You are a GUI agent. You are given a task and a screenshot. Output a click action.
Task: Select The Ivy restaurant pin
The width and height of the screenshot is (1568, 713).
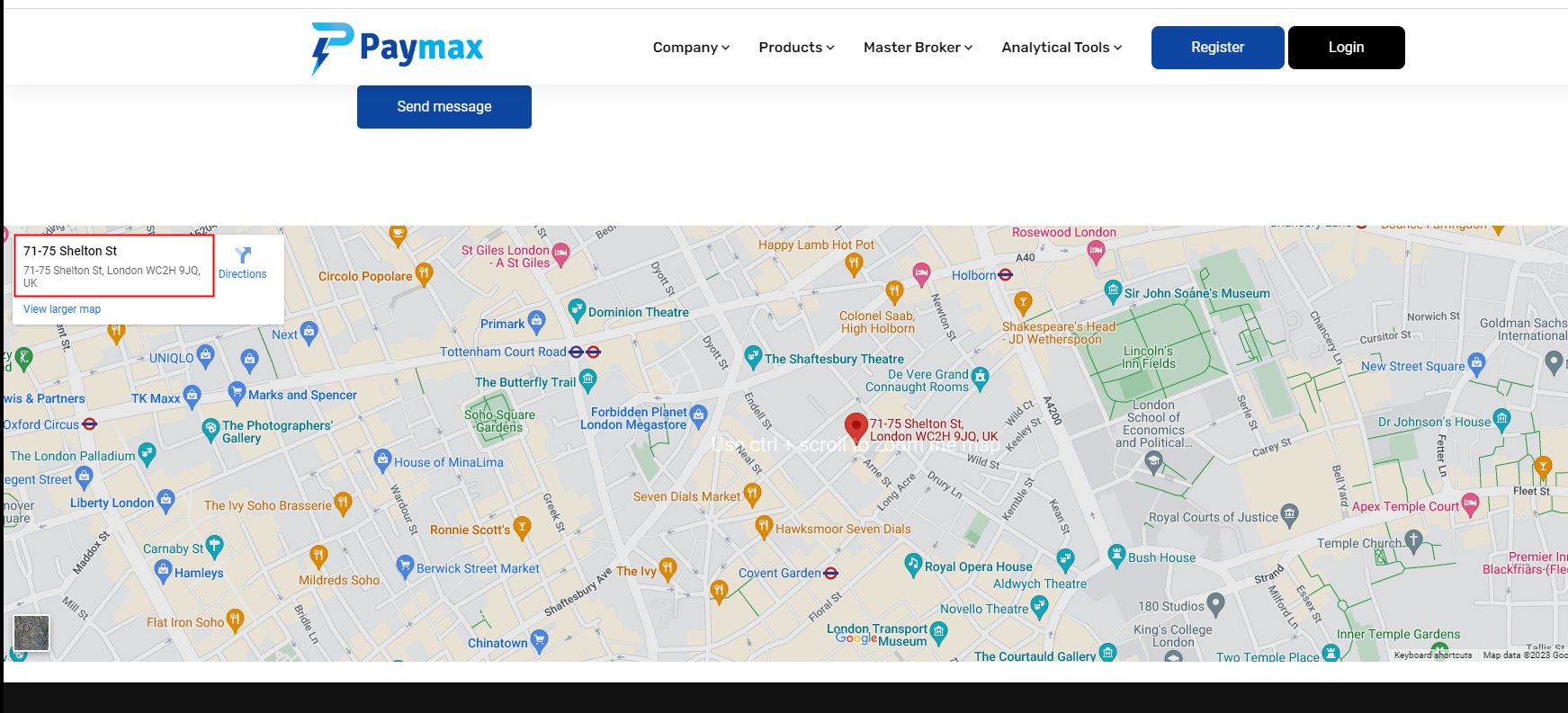(x=667, y=568)
